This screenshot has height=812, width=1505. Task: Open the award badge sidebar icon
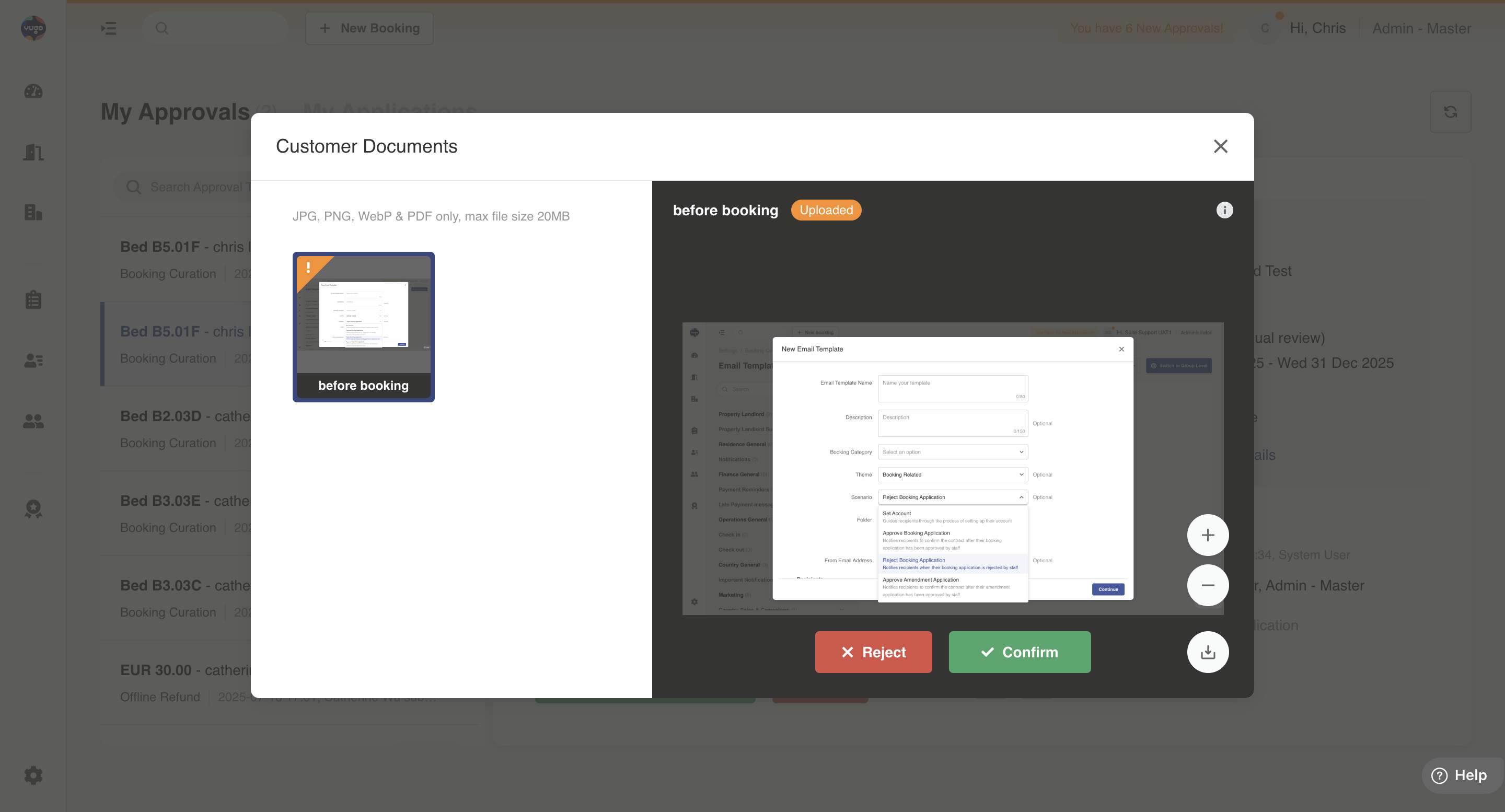click(33, 509)
